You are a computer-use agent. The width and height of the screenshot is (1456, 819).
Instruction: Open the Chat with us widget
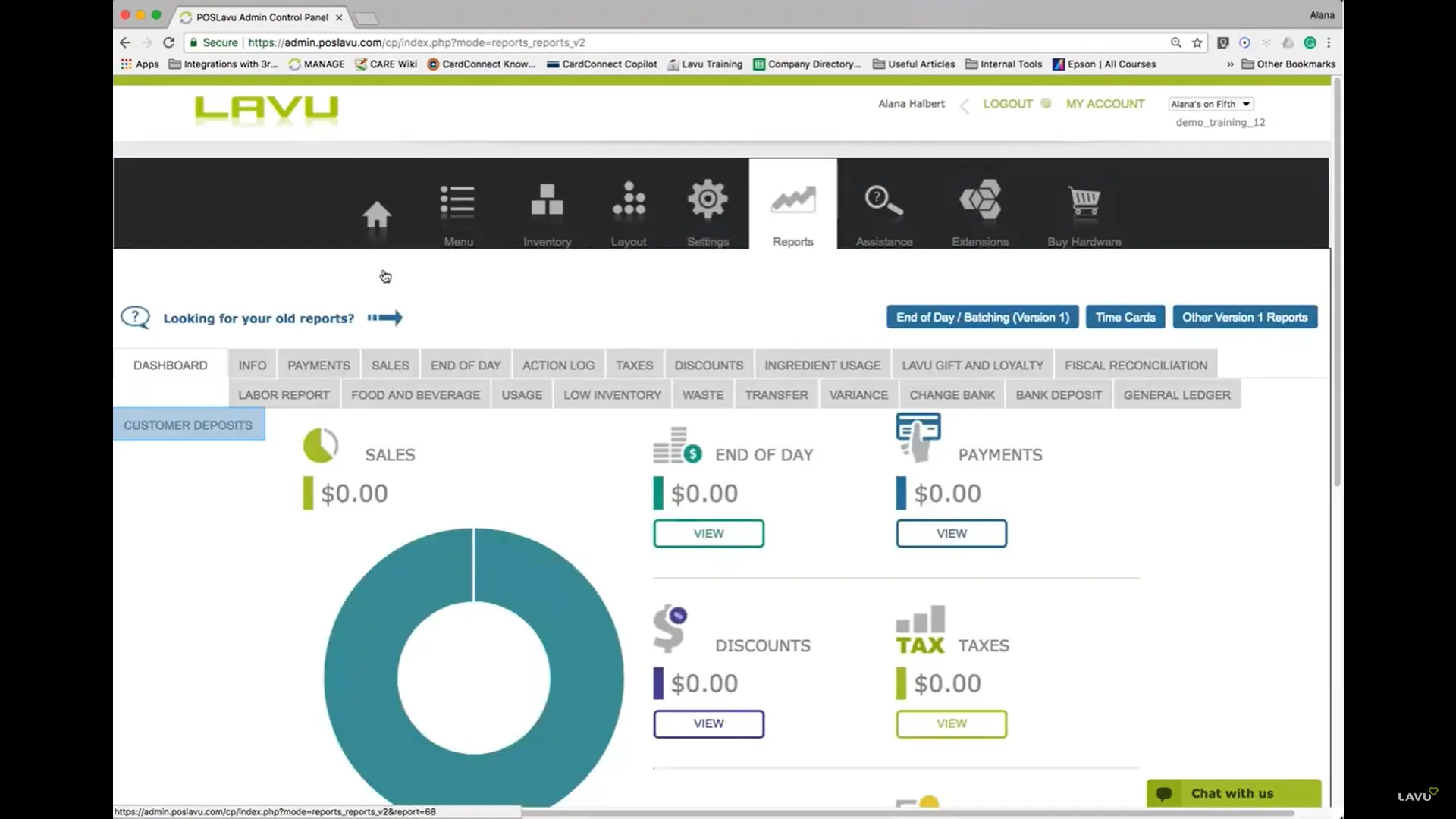coord(1234,793)
